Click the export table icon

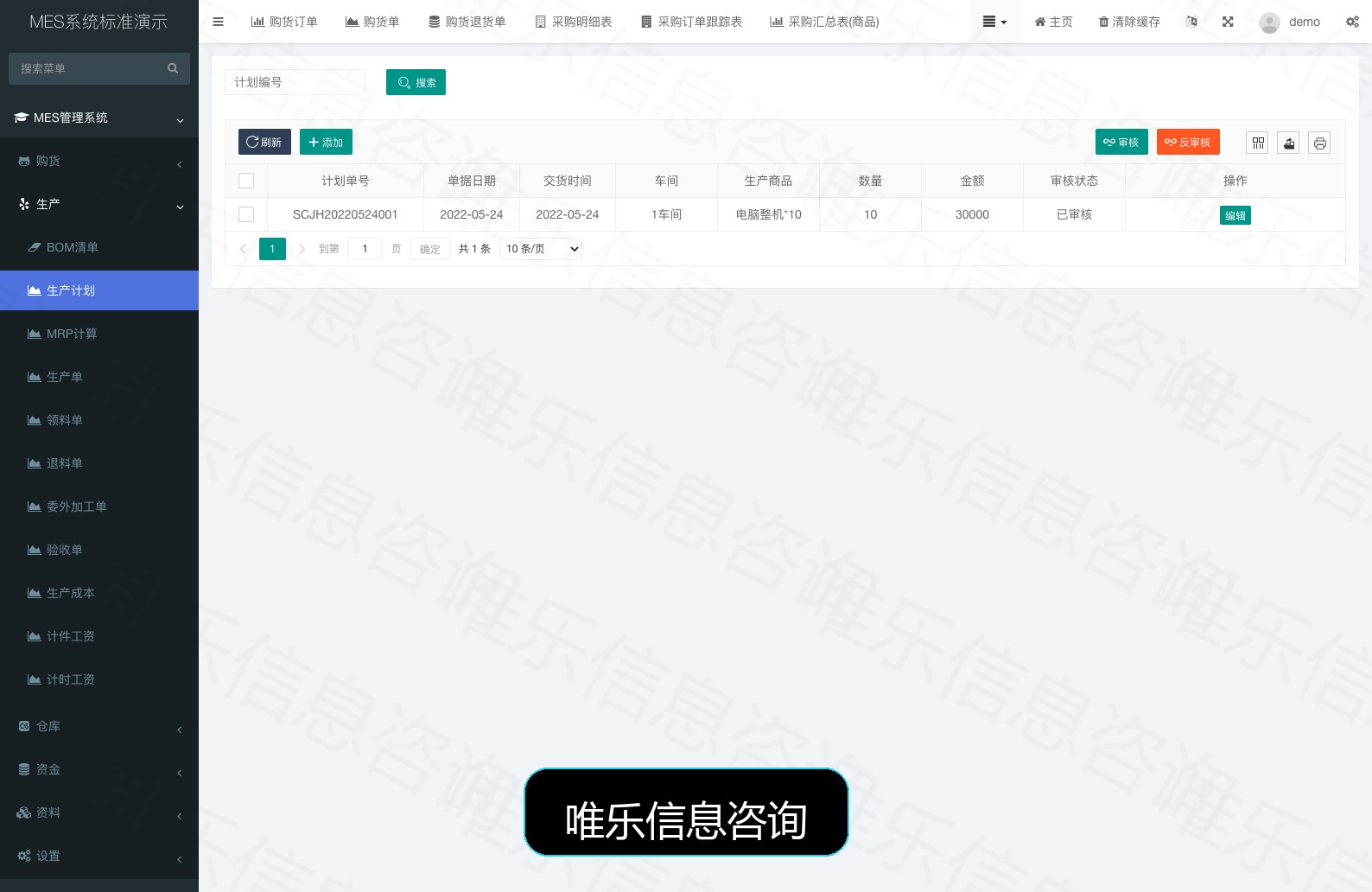click(x=1289, y=143)
